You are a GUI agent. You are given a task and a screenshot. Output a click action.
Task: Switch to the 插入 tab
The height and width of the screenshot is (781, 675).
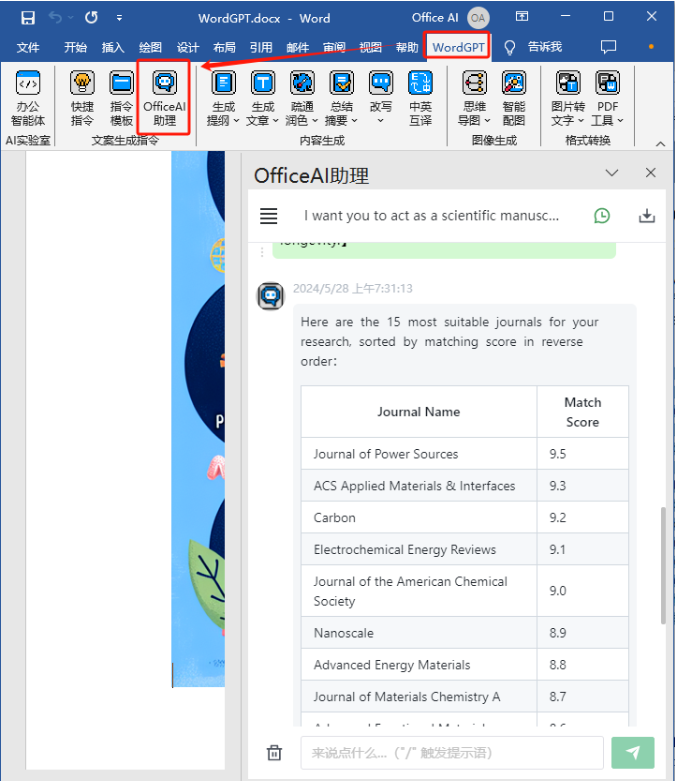113,47
